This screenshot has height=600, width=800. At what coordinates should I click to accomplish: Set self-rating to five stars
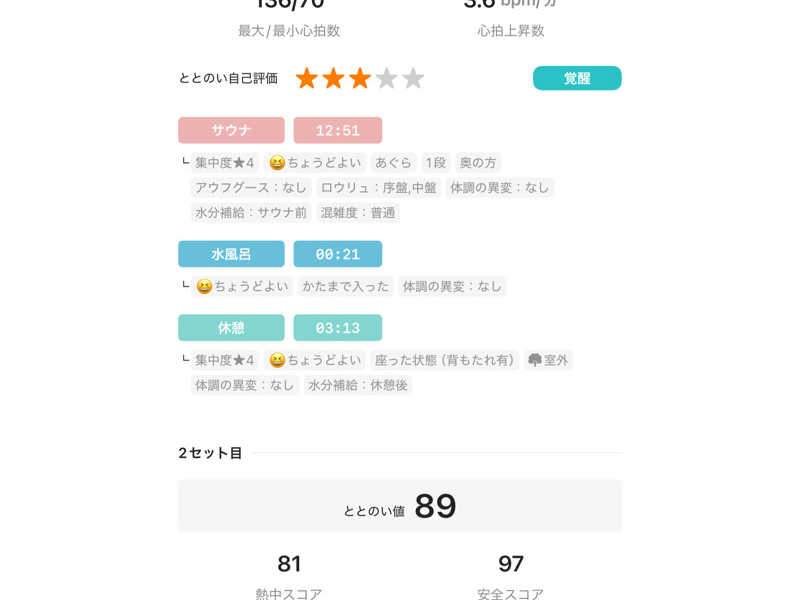pos(413,78)
